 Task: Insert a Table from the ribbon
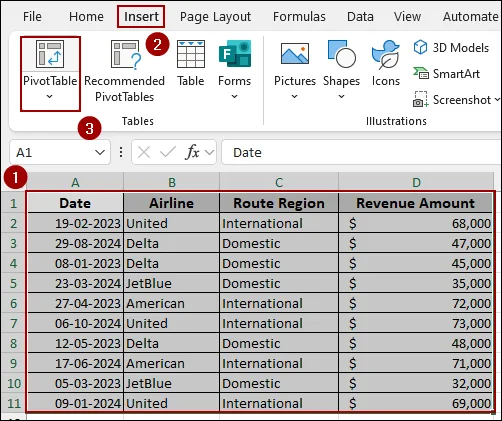(191, 64)
